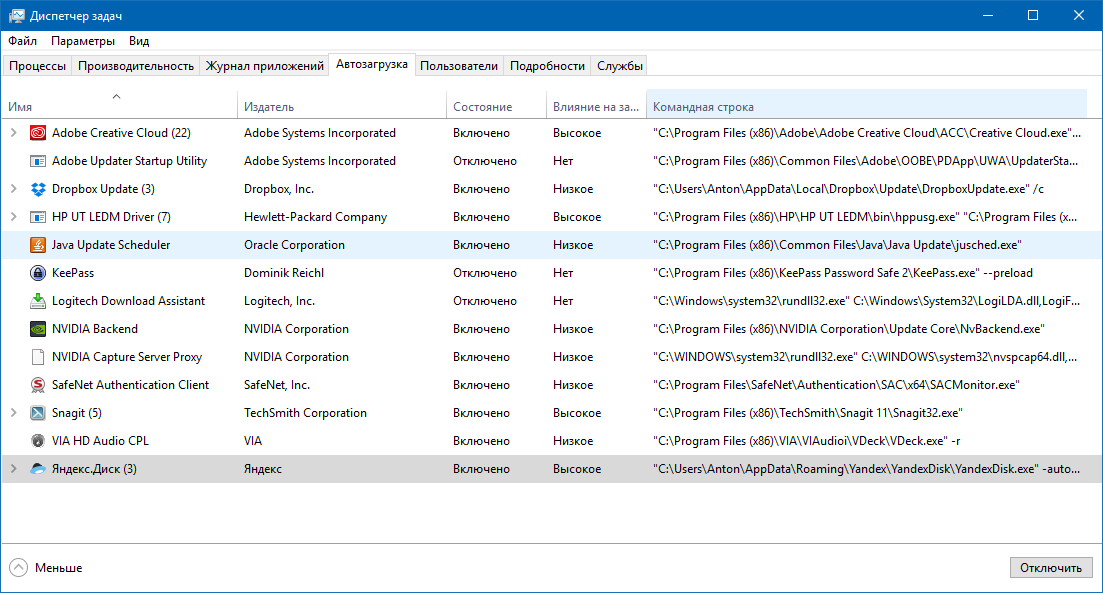Viewport: 1103px width, 593px height.
Task: Sort by the Имя column header
Action: coord(119,104)
